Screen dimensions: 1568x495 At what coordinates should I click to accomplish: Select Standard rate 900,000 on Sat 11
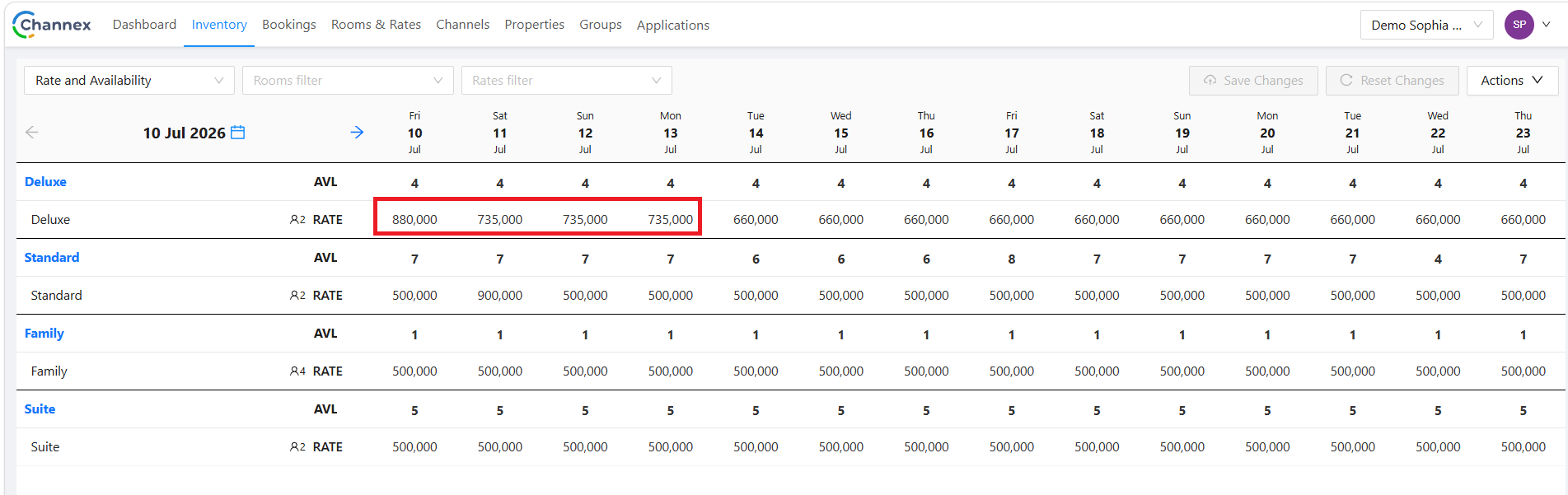click(x=500, y=296)
